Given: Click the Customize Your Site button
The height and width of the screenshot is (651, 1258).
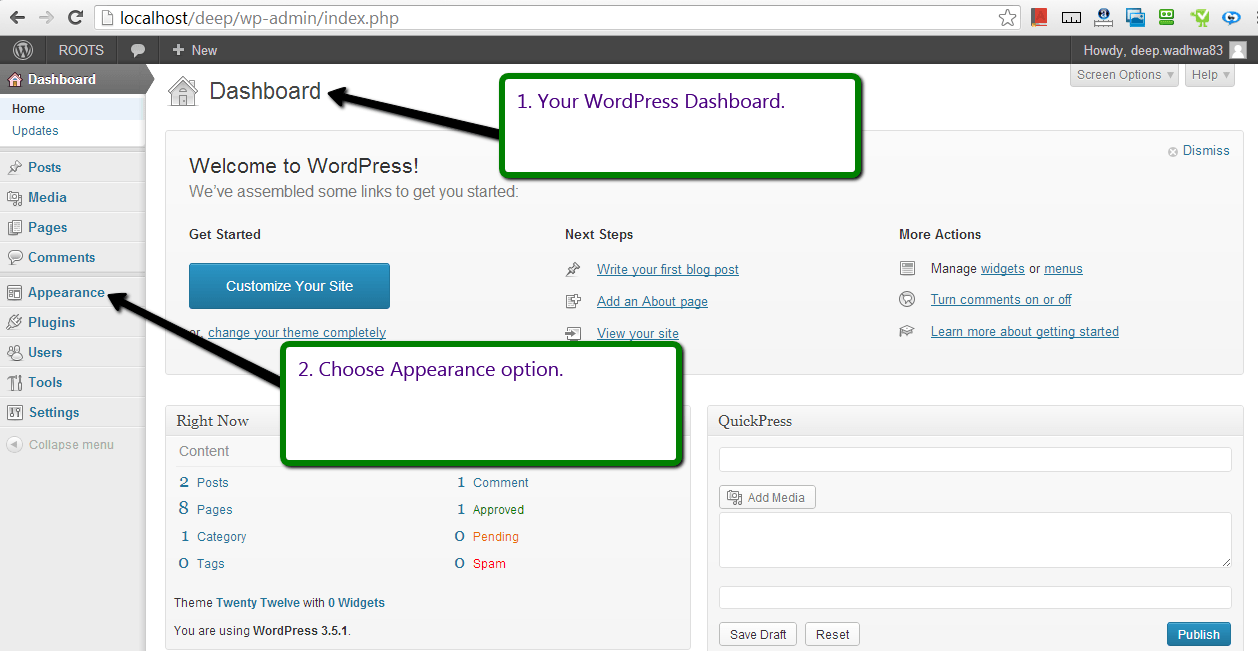Looking at the screenshot, I should pos(289,286).
